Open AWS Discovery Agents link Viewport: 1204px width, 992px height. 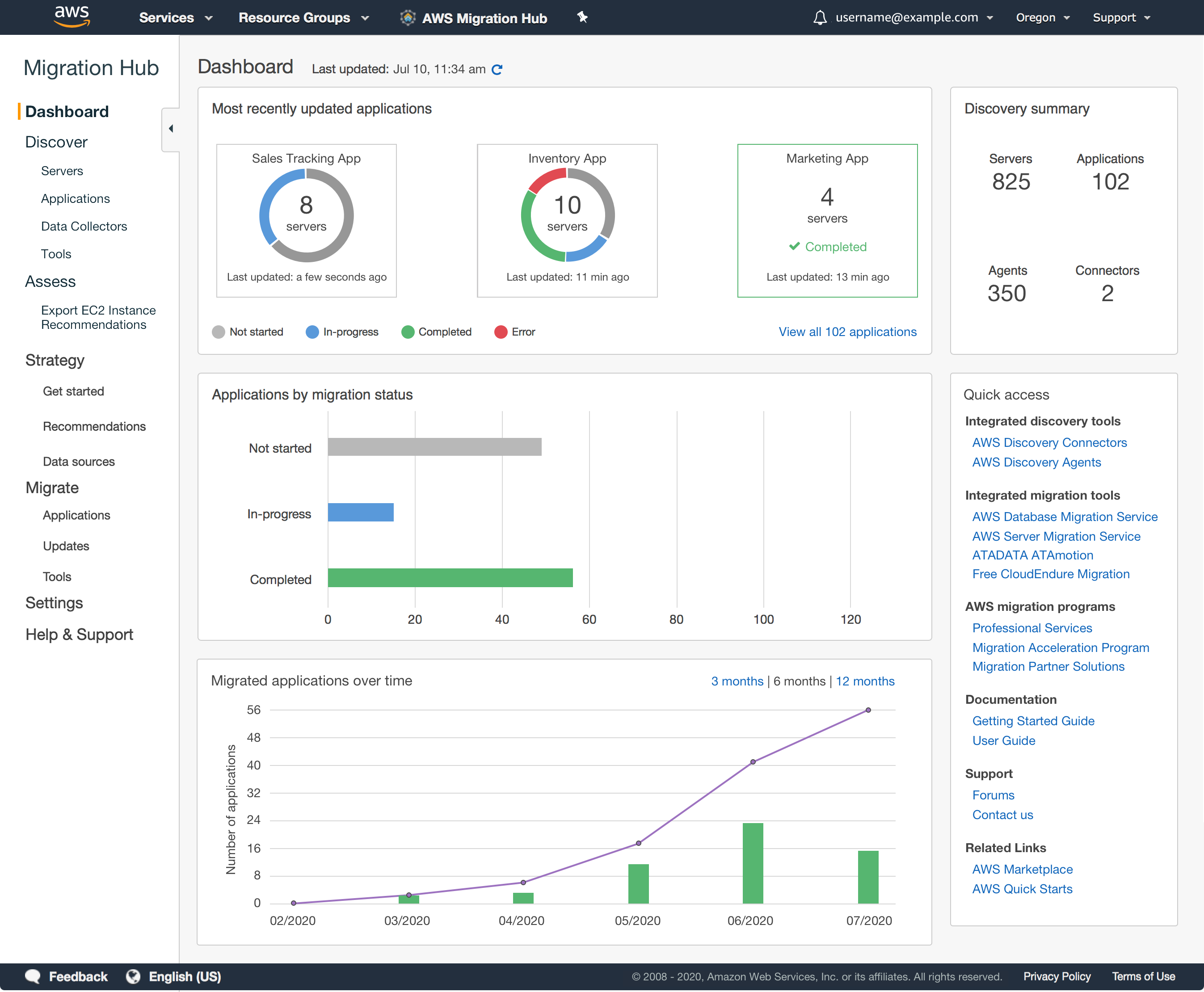coord(1036,462)
